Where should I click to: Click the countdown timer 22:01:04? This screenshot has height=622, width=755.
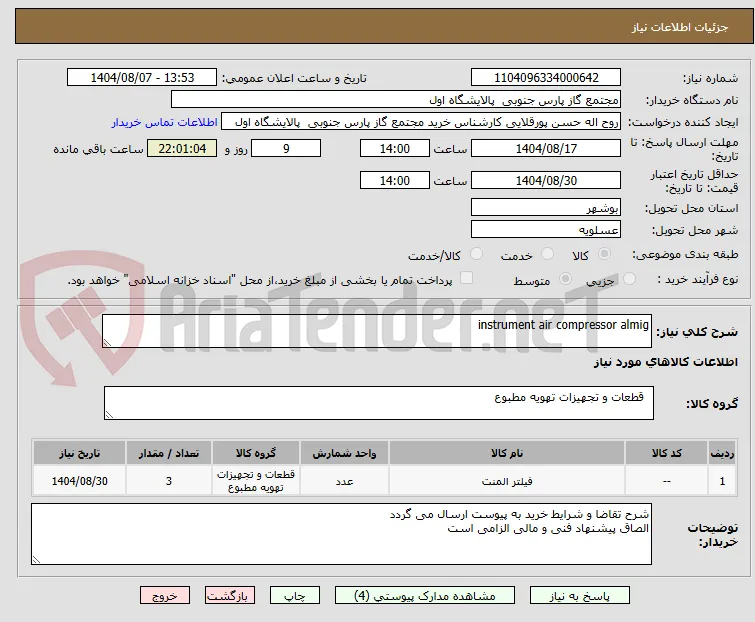click(x=182, y=148)
